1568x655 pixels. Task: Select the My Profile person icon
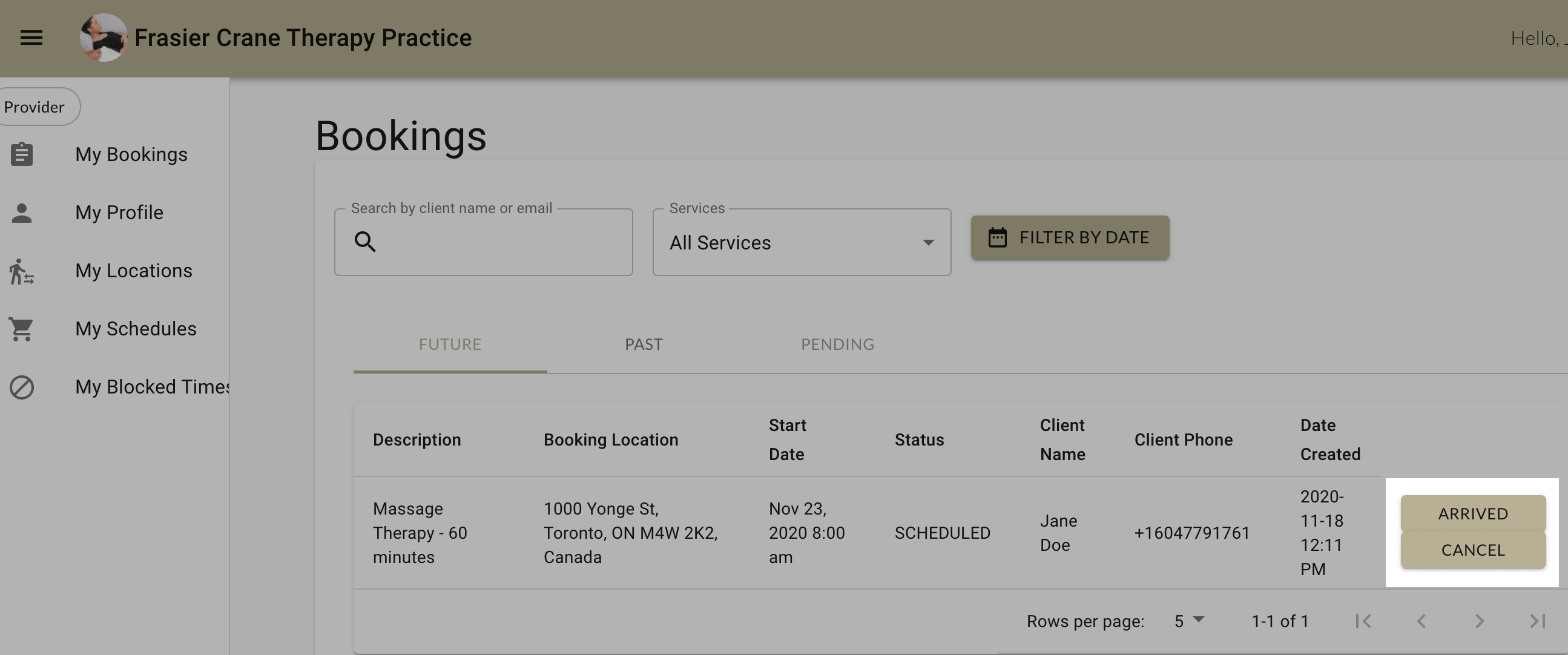(x=22, y=212)
